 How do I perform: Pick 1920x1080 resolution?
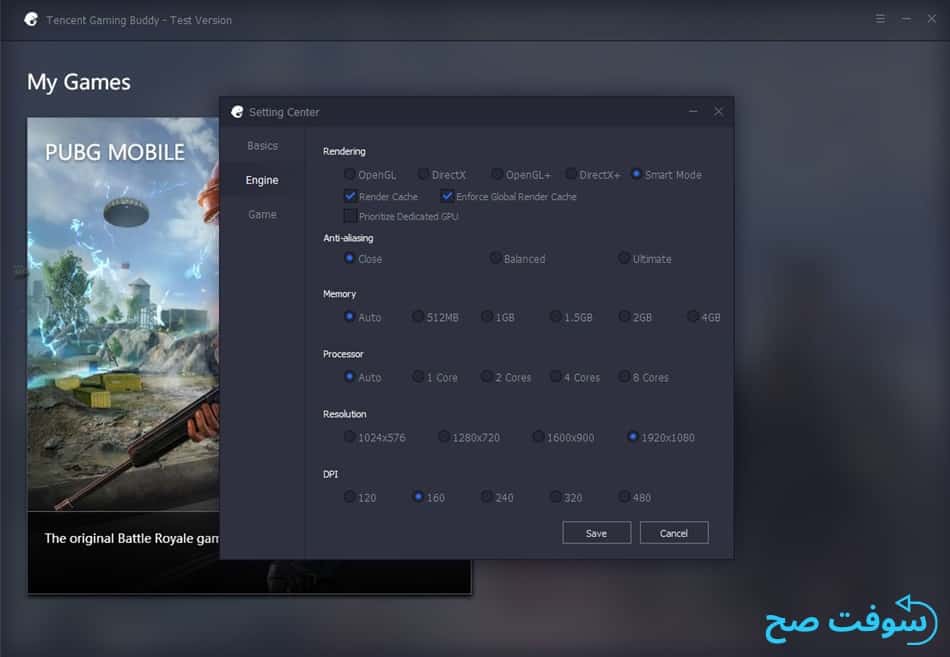point(633,436)
